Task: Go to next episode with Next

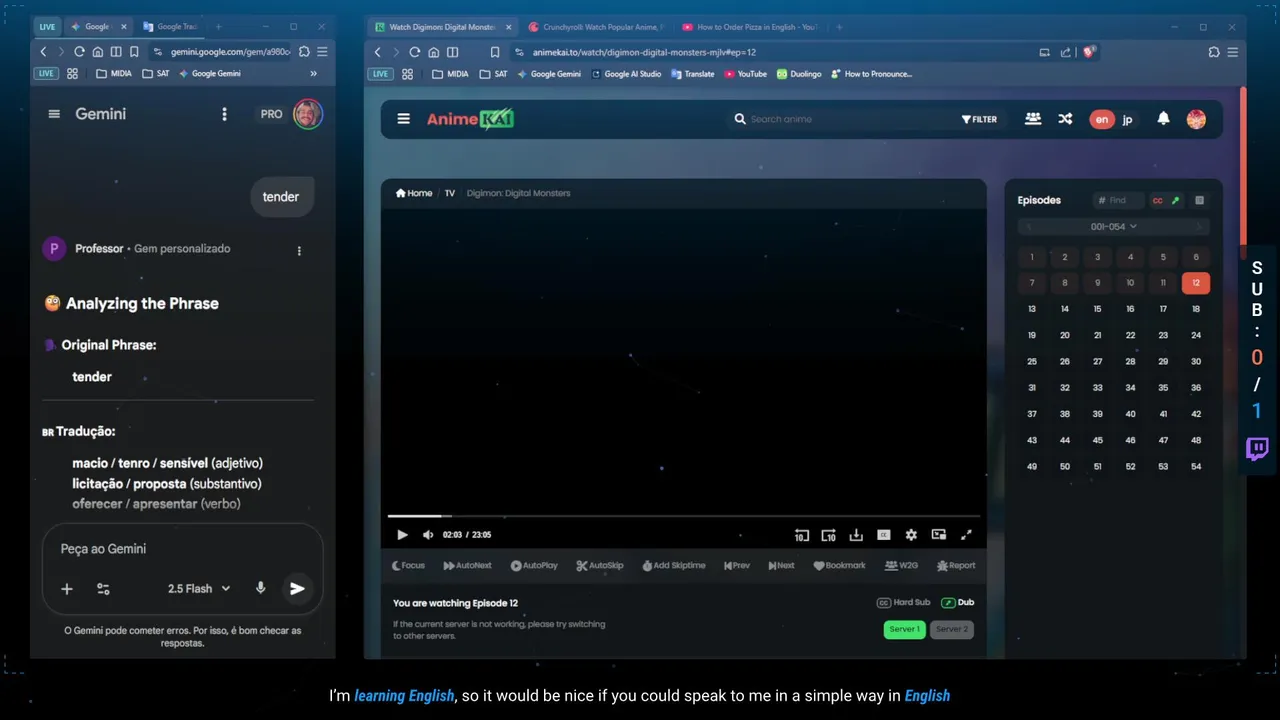Action: (x=781, y=566)
